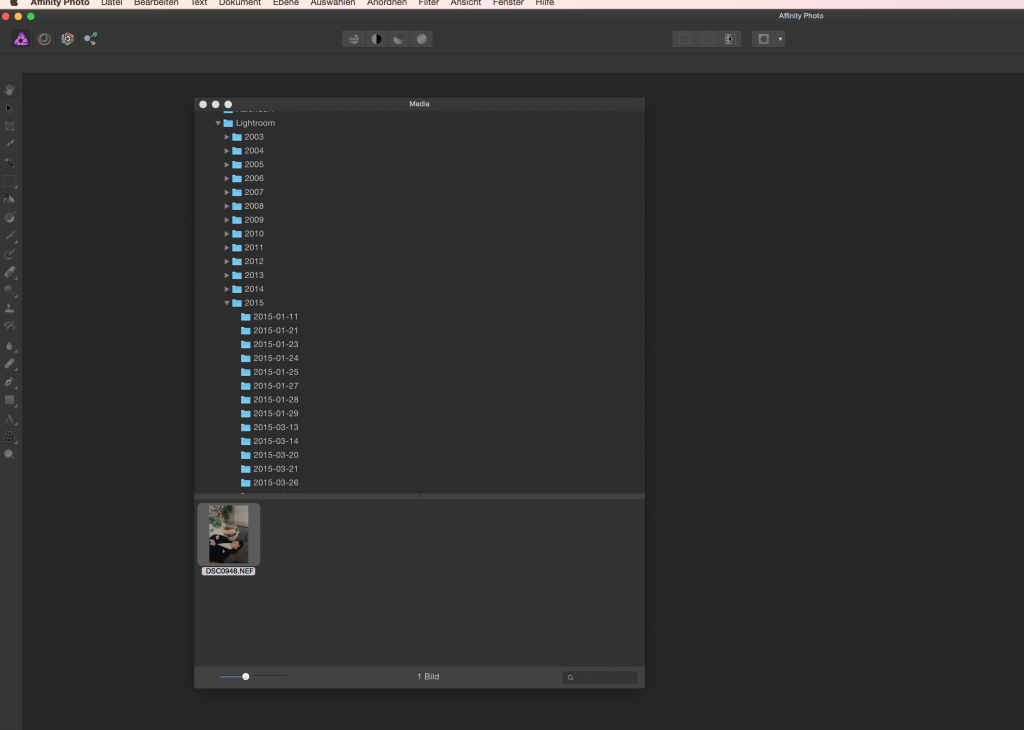
Task: Open the Affinity Photo application menu
Action: click(59, 3)
